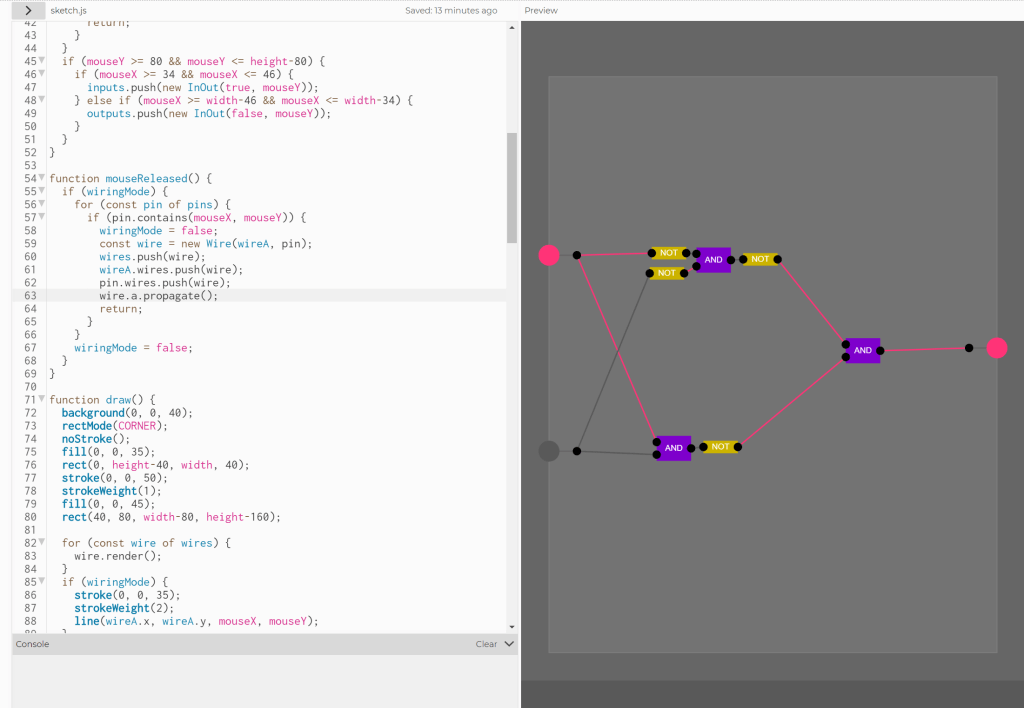Click the Preview panel header label
Screen dimensions: 1024x708
tap(541, 10)
